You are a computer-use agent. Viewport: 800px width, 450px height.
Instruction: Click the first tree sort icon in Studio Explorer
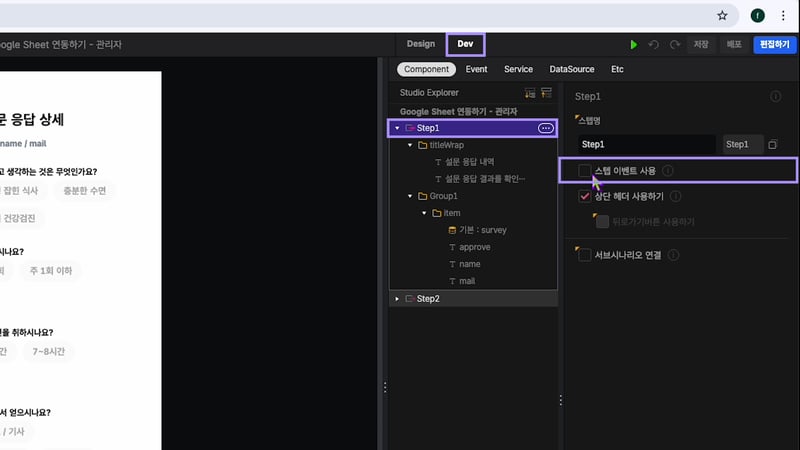click(530, 93)
